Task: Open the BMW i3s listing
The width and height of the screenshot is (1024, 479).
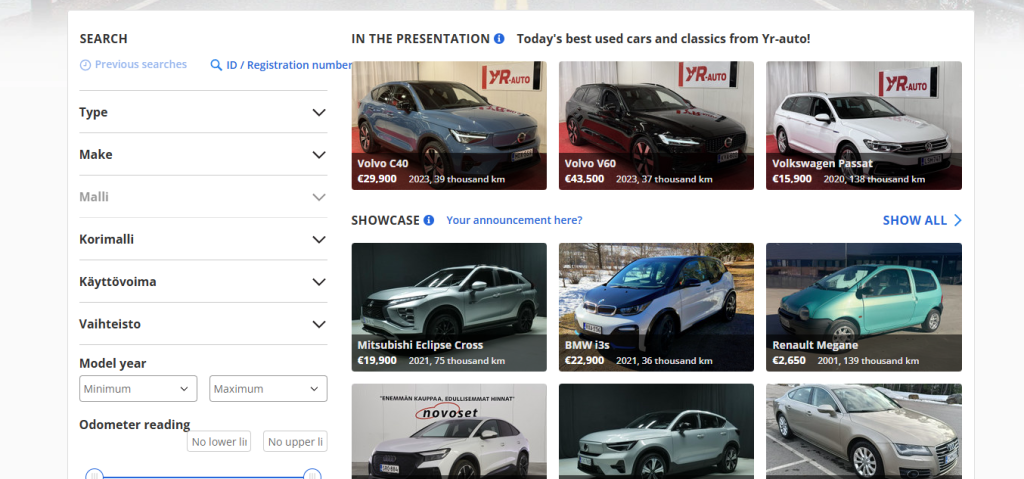Action: click(656, 307)
